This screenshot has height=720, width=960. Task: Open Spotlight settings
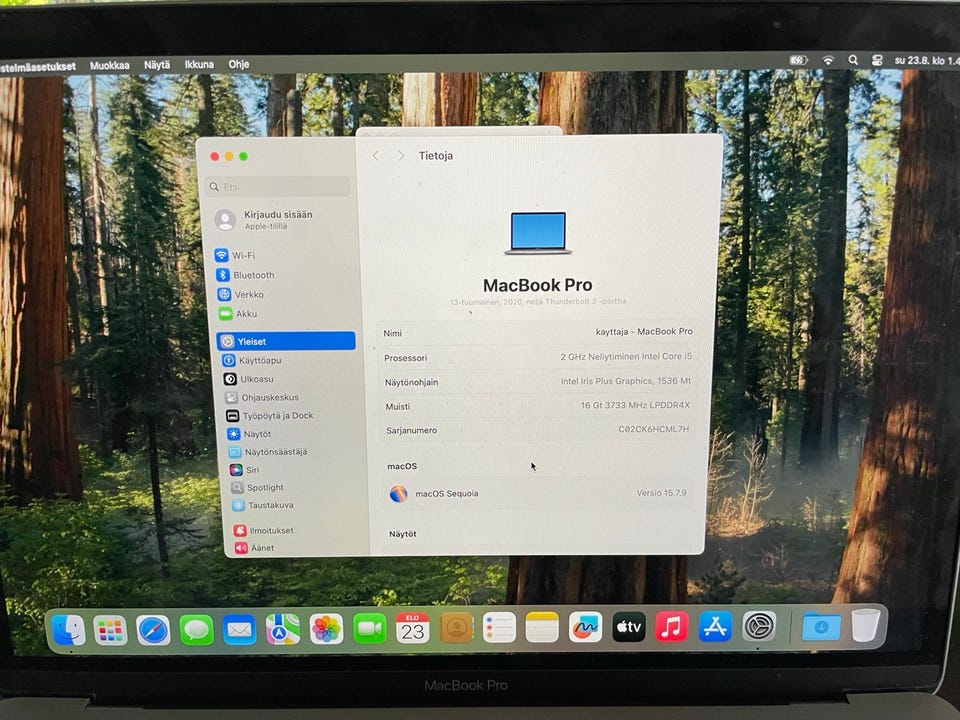pyautogui.click(x=258, y=487)
